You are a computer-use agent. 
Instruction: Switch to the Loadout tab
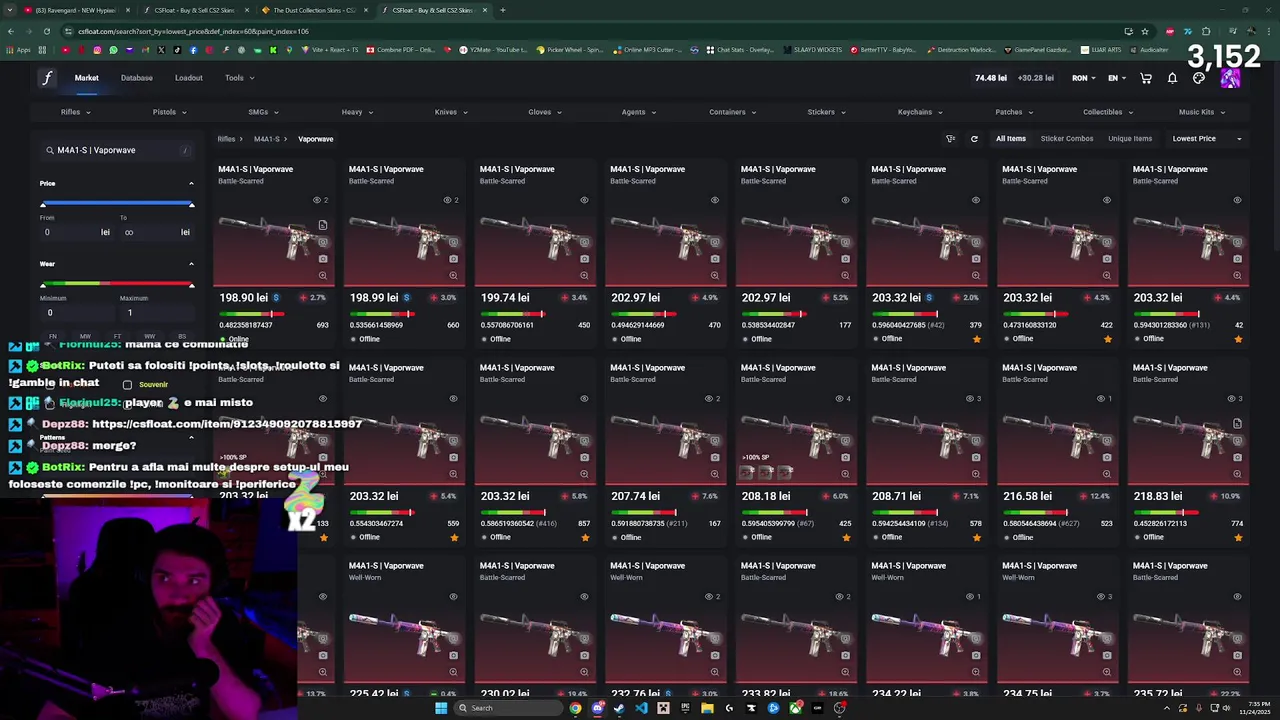188,78
